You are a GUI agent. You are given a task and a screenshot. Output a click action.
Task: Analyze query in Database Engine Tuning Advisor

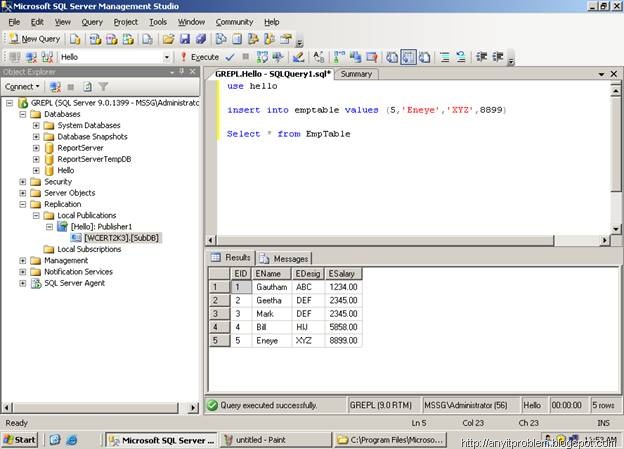(x=278, y=57)
